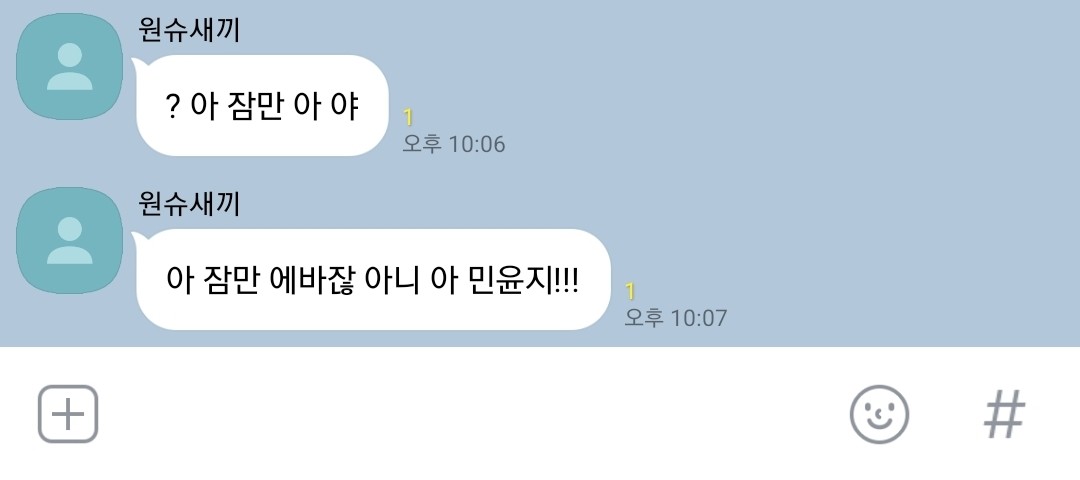Viewport: 1080px width, 480px height.
Task: View profile avatar beside the 10:06 message
Action: pos(70,66)
